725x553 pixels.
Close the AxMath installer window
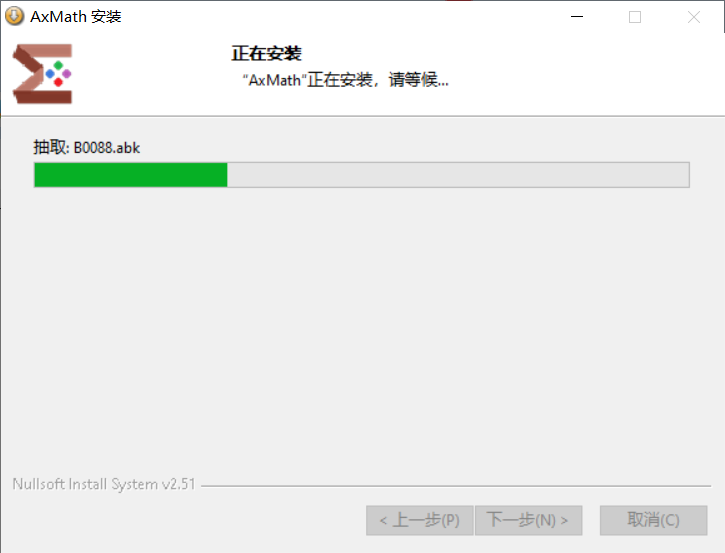694,17
